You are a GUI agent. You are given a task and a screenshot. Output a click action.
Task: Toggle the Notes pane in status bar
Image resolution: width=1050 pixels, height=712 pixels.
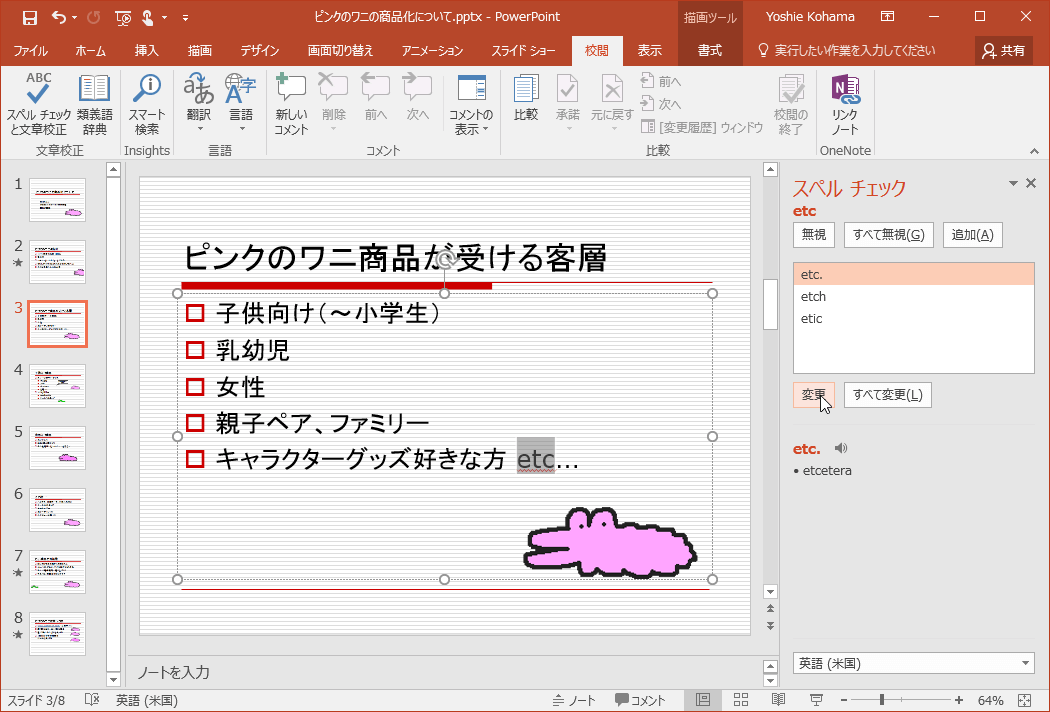pos(574,700)
